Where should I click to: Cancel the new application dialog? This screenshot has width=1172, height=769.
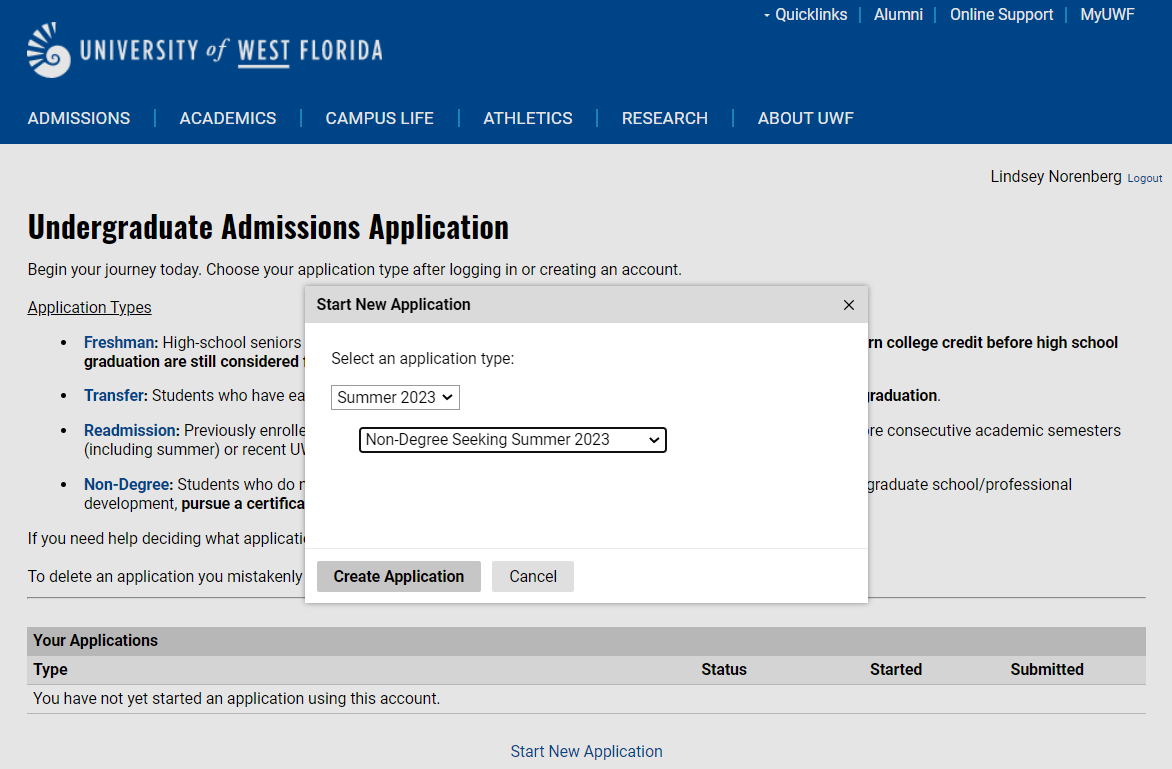[533, 576]
